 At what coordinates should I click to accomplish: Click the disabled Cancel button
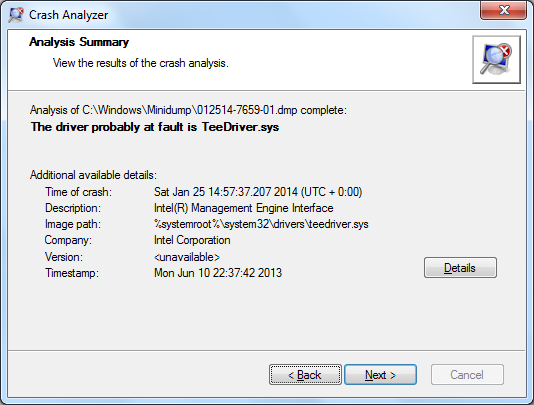[x=467, y=375]
